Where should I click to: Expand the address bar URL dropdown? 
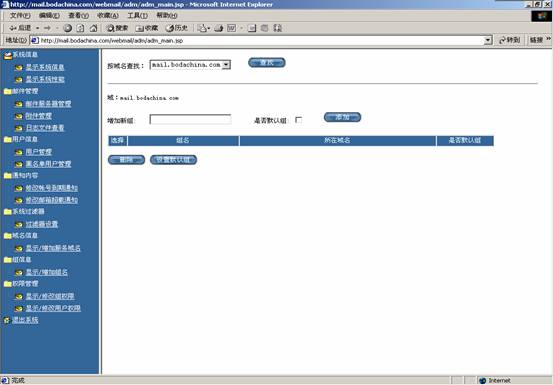[488, 40]
